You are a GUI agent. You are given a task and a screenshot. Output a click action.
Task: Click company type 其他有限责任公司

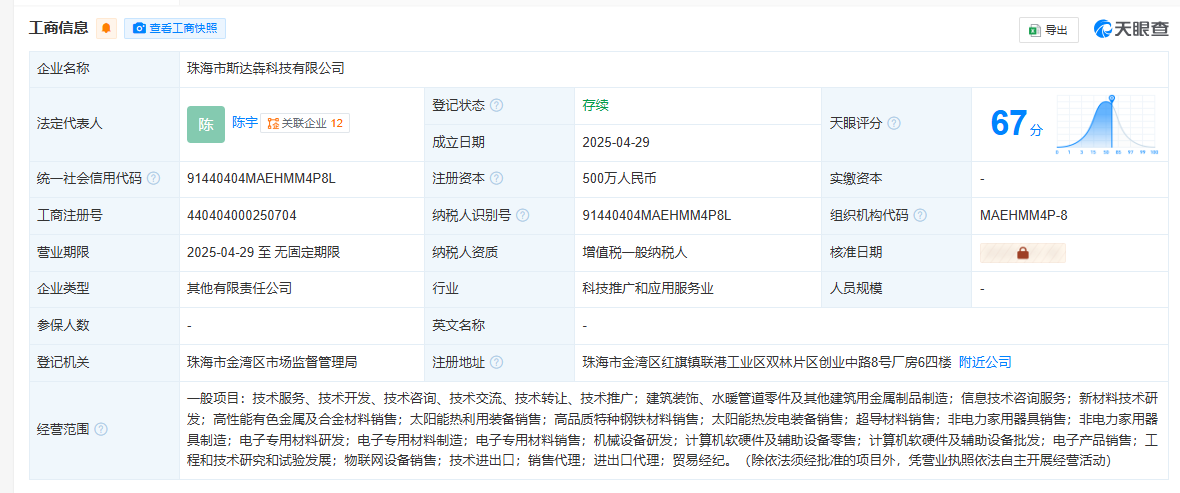click(x=239, y=288)
